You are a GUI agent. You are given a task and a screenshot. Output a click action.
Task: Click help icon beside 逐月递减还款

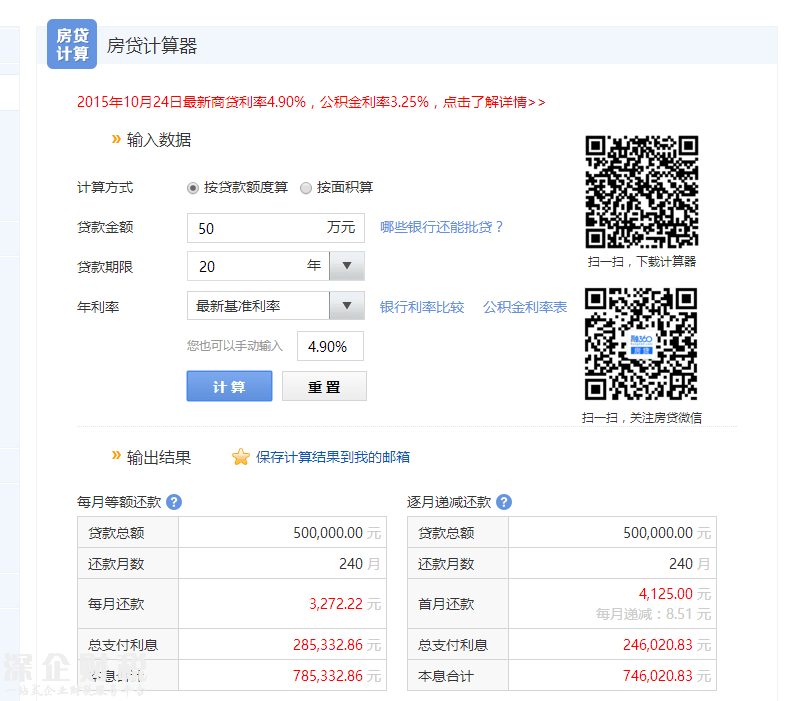(504, 502)
